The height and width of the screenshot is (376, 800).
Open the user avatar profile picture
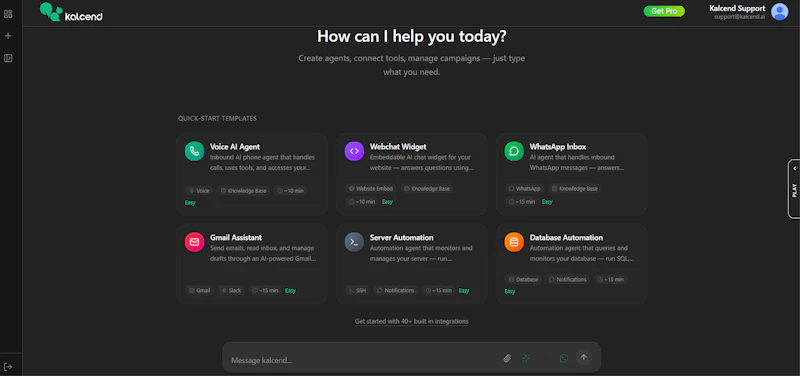[x=780, y=11]
